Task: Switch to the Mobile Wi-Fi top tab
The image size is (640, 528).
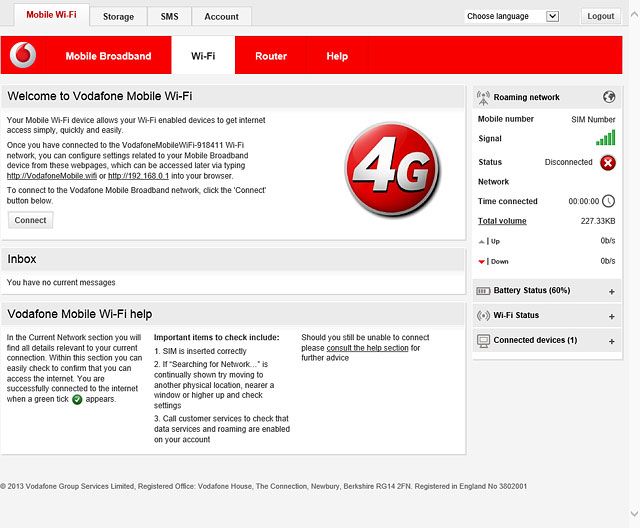Action: point(51,15)
